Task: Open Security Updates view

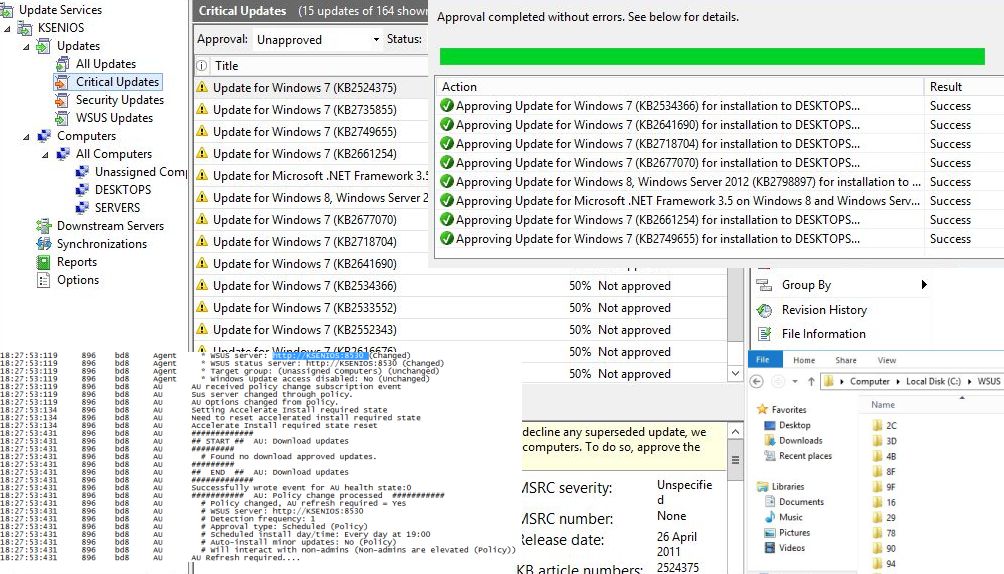Action: (x=120, y=100)
